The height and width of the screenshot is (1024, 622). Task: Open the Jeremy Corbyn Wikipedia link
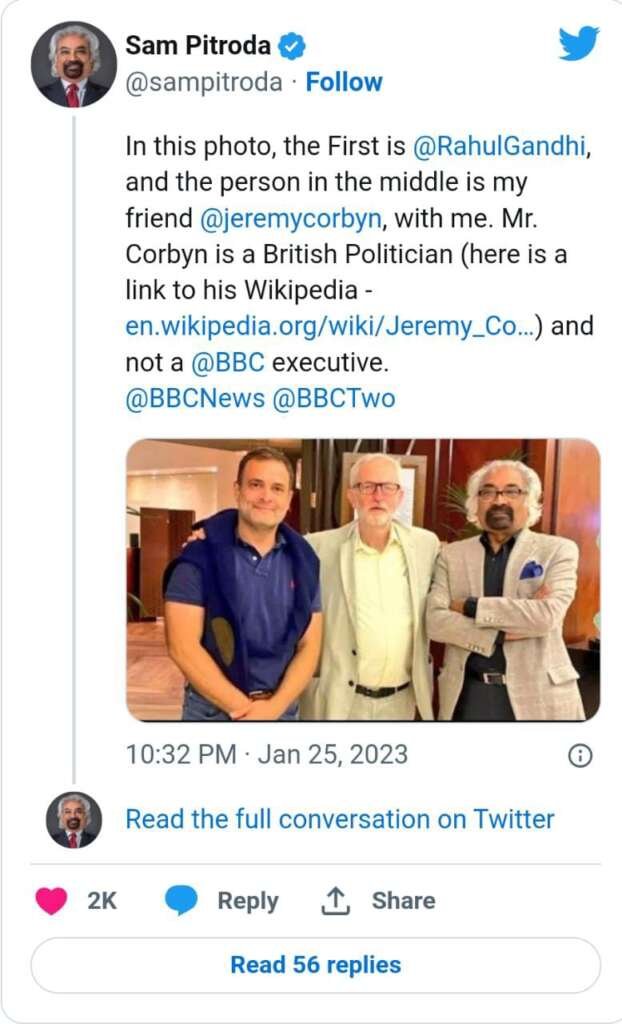[328, 326]
